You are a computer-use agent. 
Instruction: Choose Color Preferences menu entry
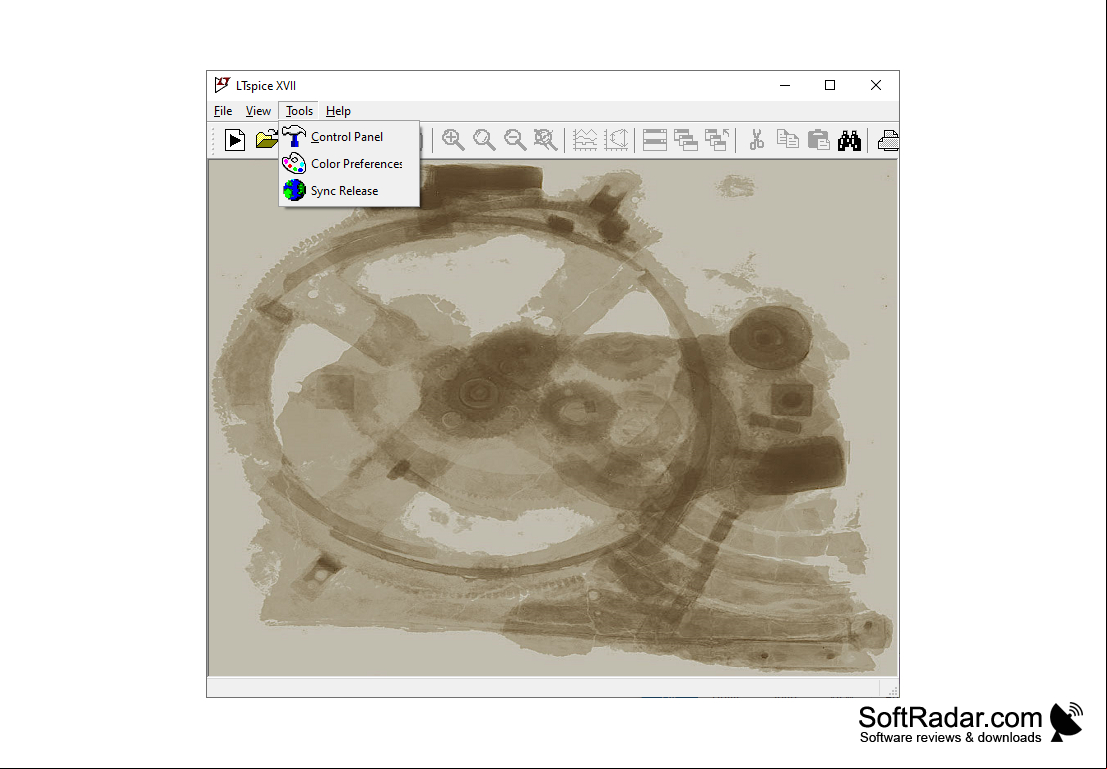349,163
